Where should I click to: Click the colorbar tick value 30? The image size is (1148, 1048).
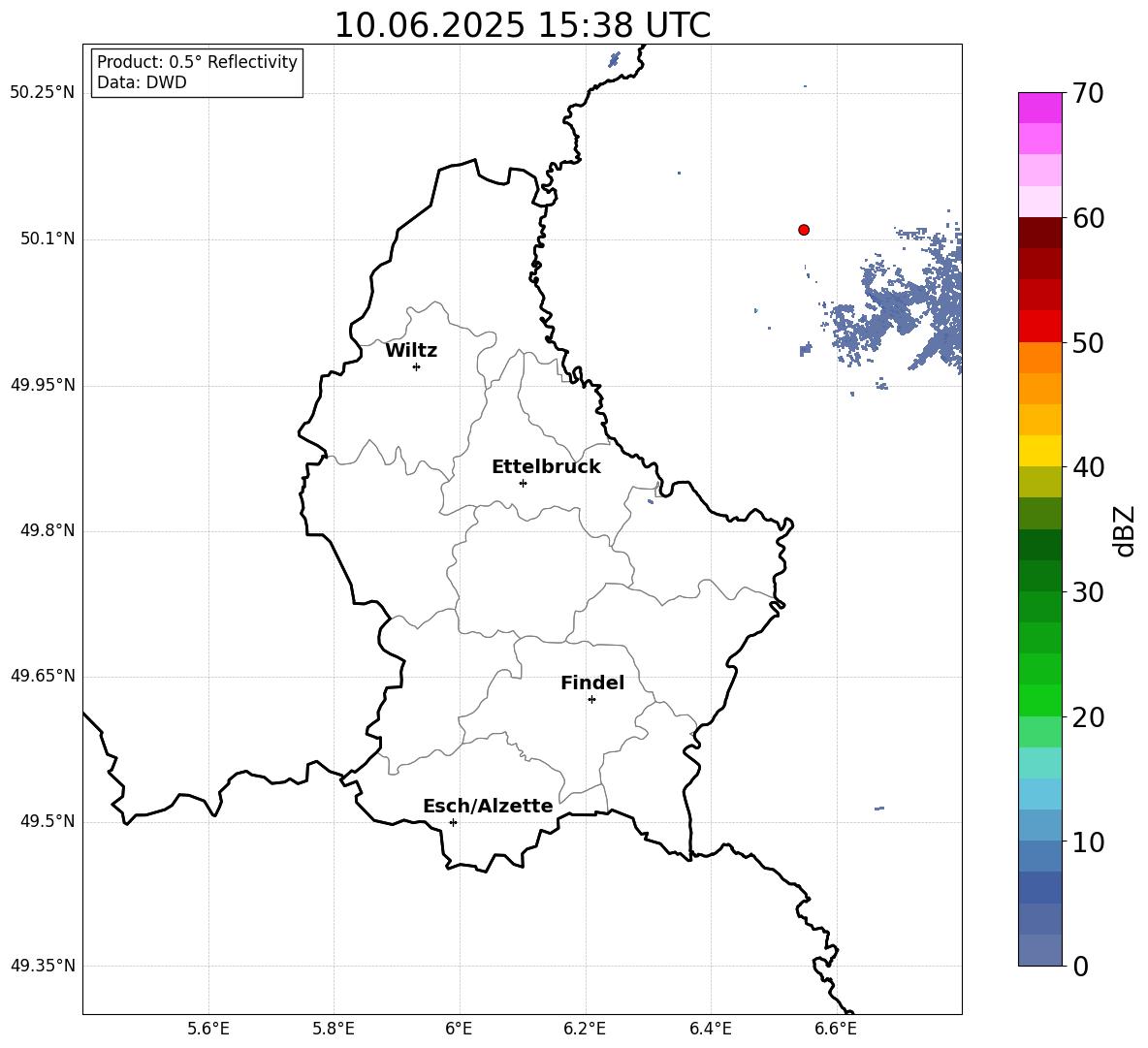1088,592
